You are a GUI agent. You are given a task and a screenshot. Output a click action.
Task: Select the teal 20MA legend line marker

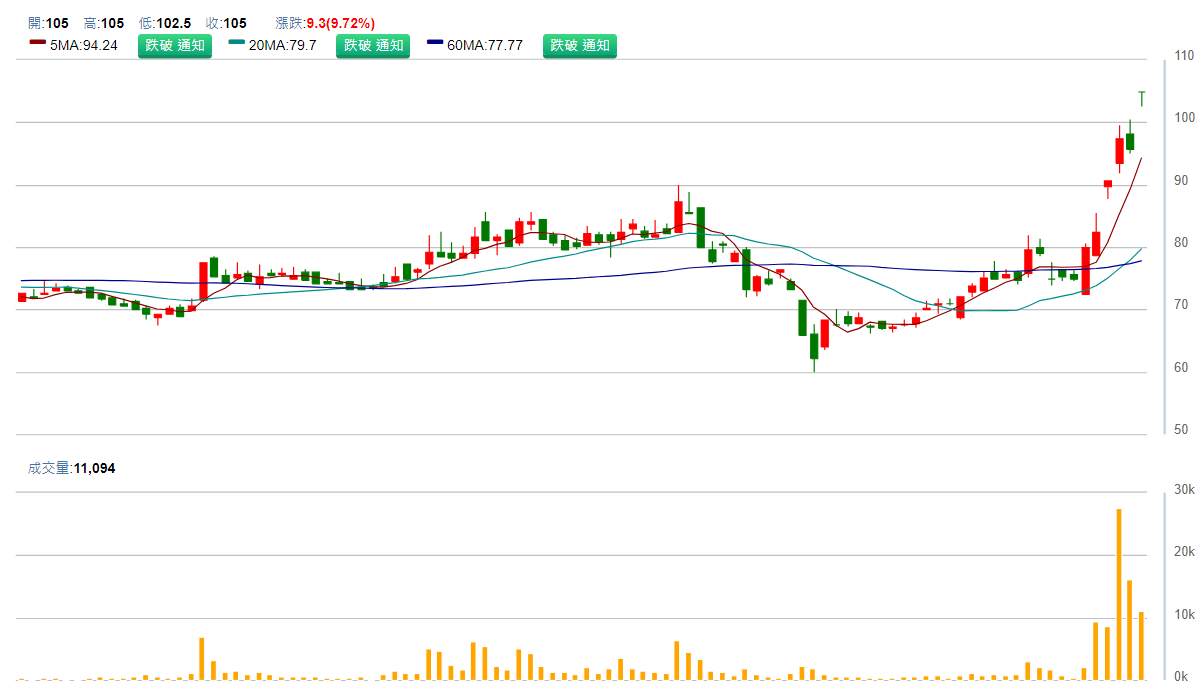(x=237, y=43)
